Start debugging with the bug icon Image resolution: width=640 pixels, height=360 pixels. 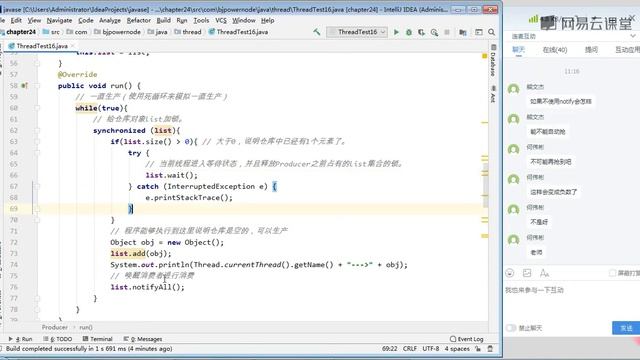(x=409, y=32)
